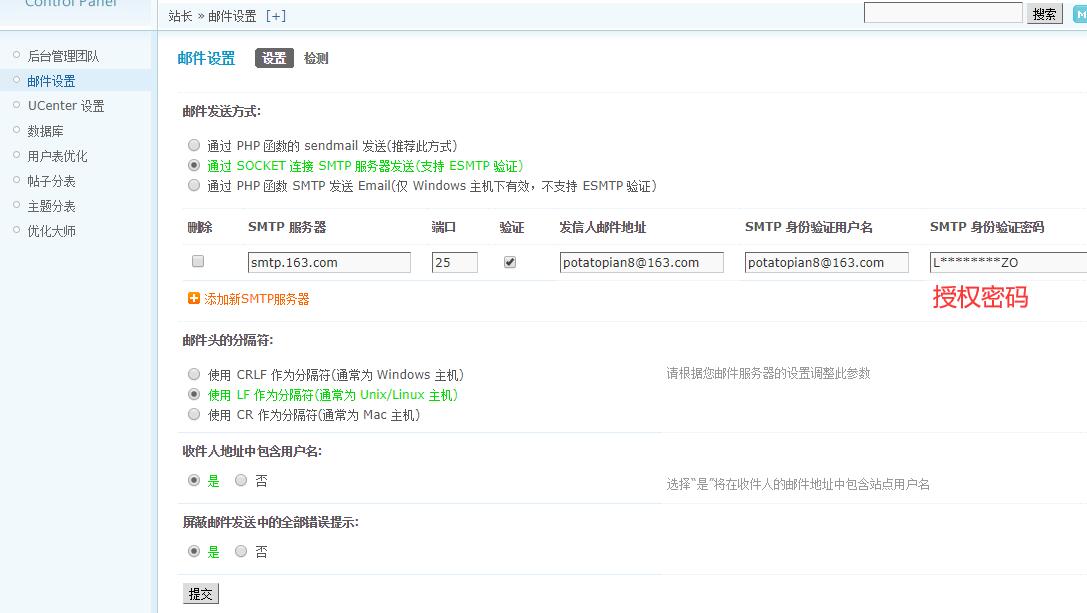Click the 添加新SMTP服务器 link
This screenshot has width=1087, height=613.
tap(256, 299)
